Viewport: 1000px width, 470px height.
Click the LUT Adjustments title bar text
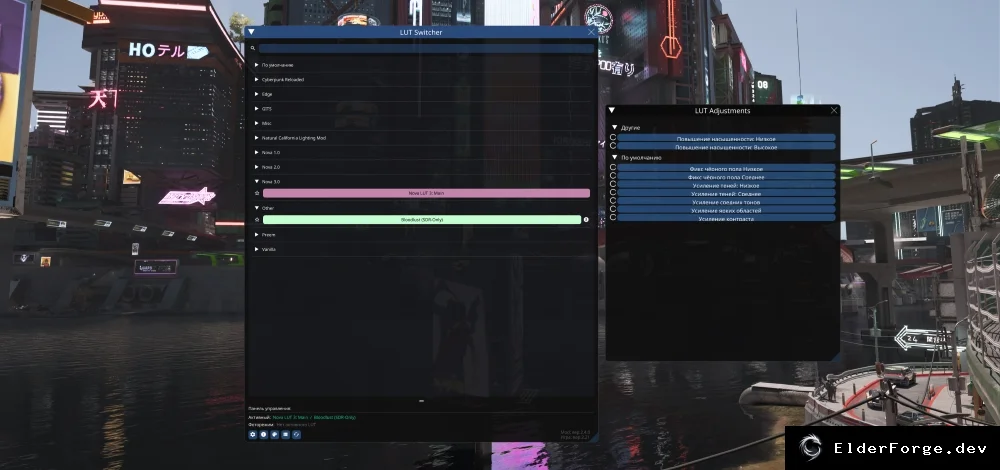(723, 110)
